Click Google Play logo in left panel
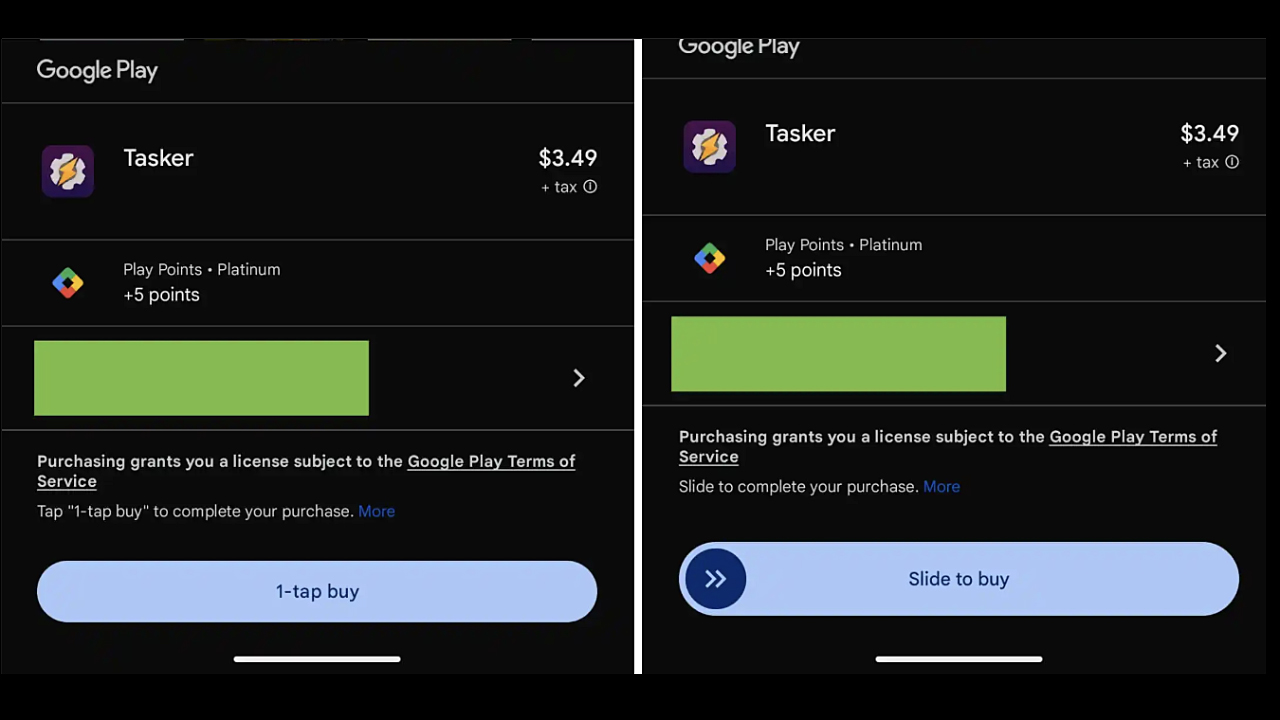 point(97,70)
